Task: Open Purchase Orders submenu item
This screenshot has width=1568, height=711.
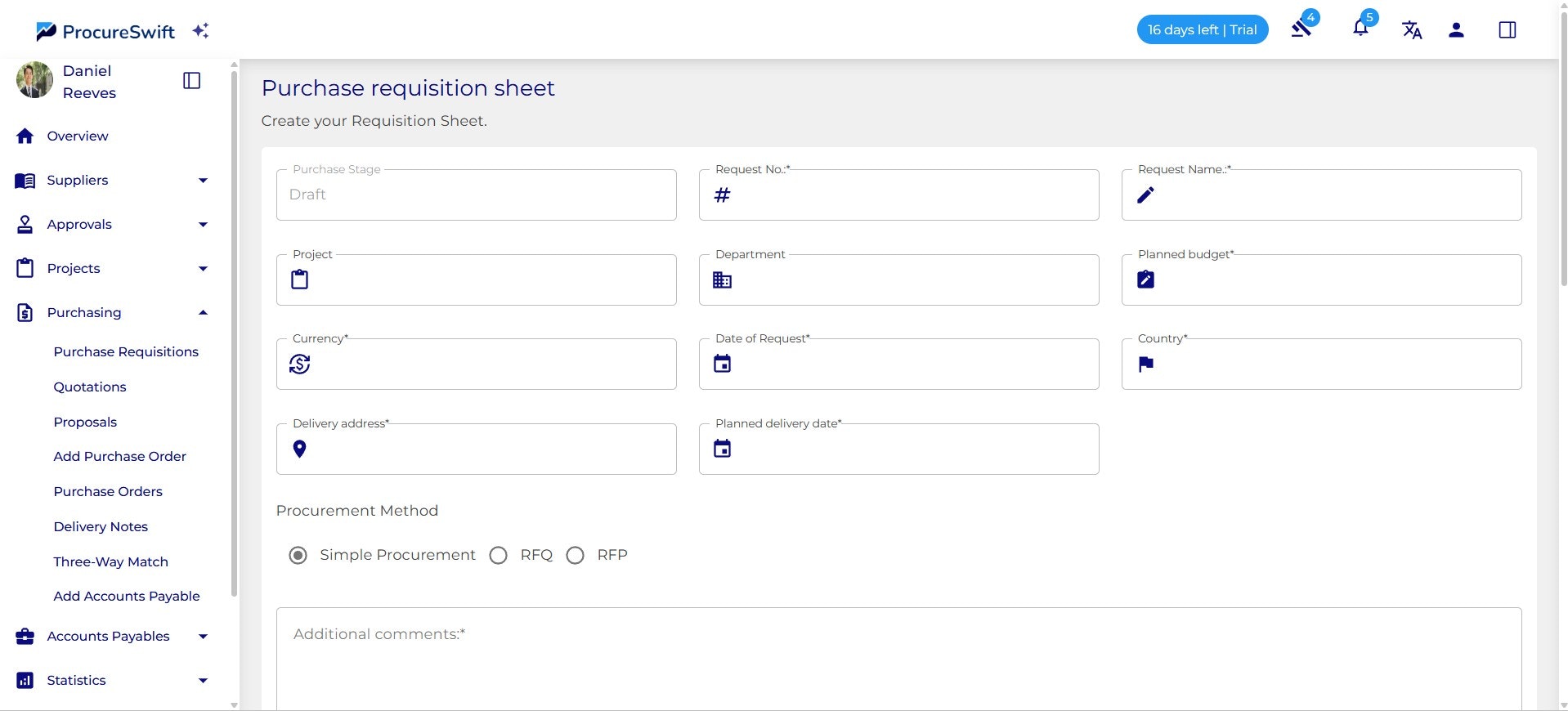Action: (x=108, y=491)
